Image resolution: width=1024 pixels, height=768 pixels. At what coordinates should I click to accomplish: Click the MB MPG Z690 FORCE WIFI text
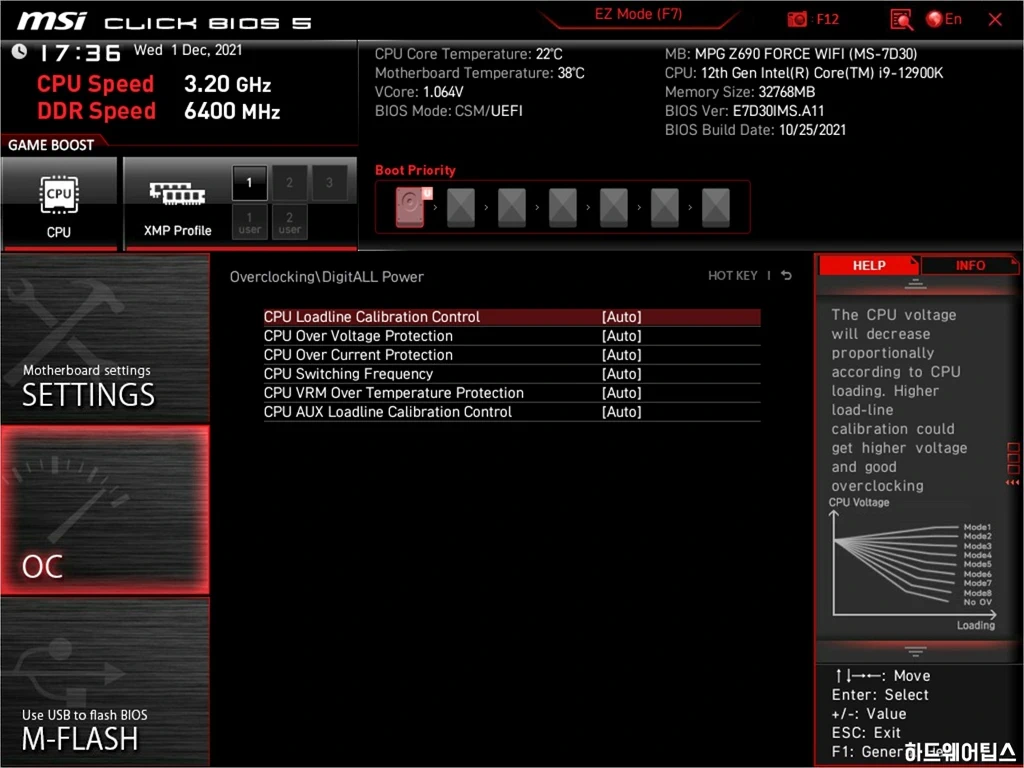(791, 54)
